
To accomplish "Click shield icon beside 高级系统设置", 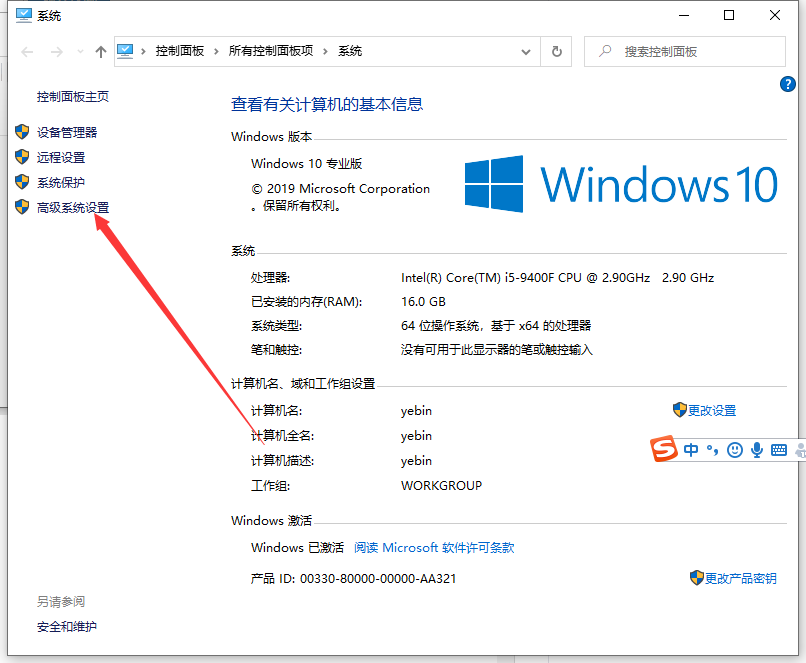I will [x=22, y=207].
